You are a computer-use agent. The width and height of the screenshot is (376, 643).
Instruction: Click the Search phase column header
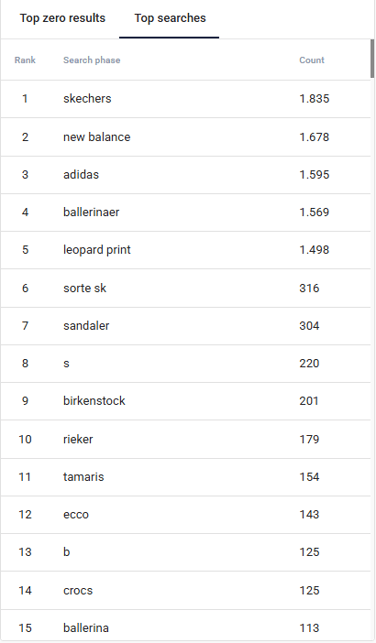[x=91, y=60]
